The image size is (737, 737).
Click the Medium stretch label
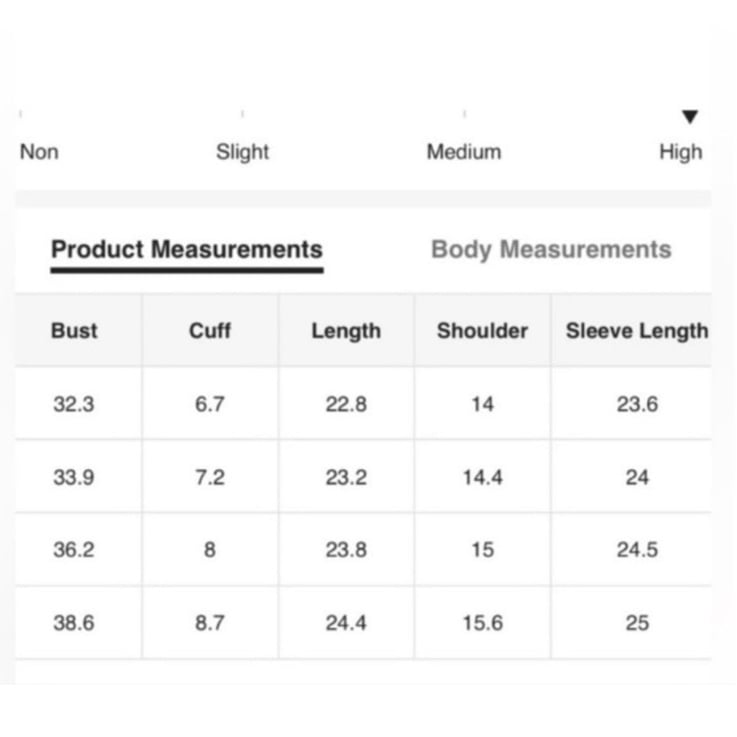click(464, 152)
